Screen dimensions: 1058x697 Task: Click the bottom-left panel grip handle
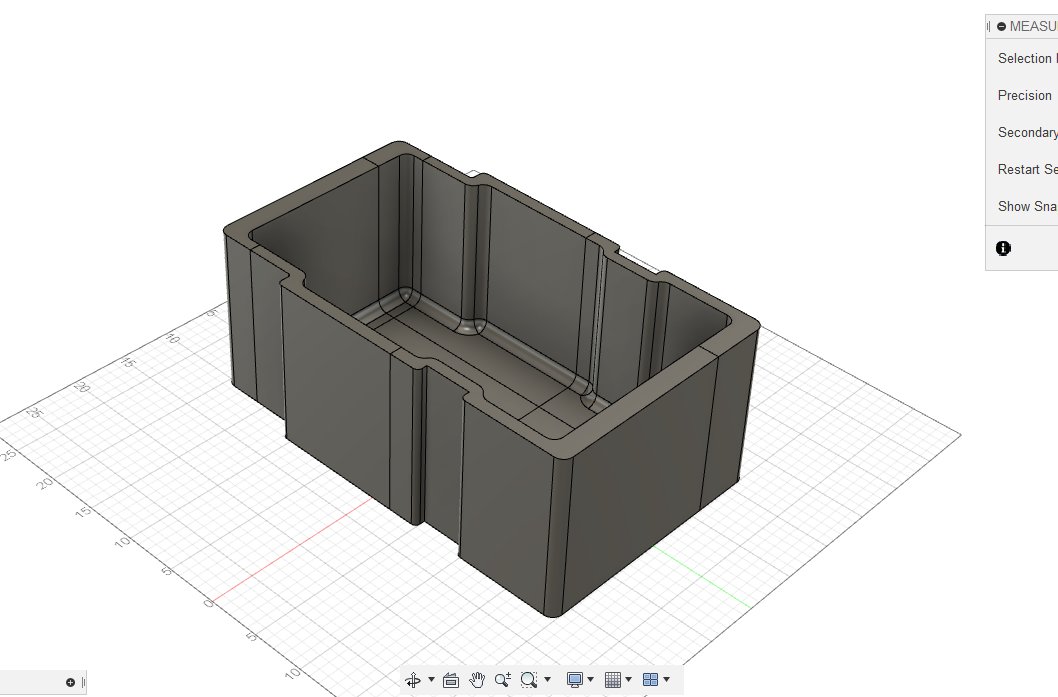(x=83, y=682)
